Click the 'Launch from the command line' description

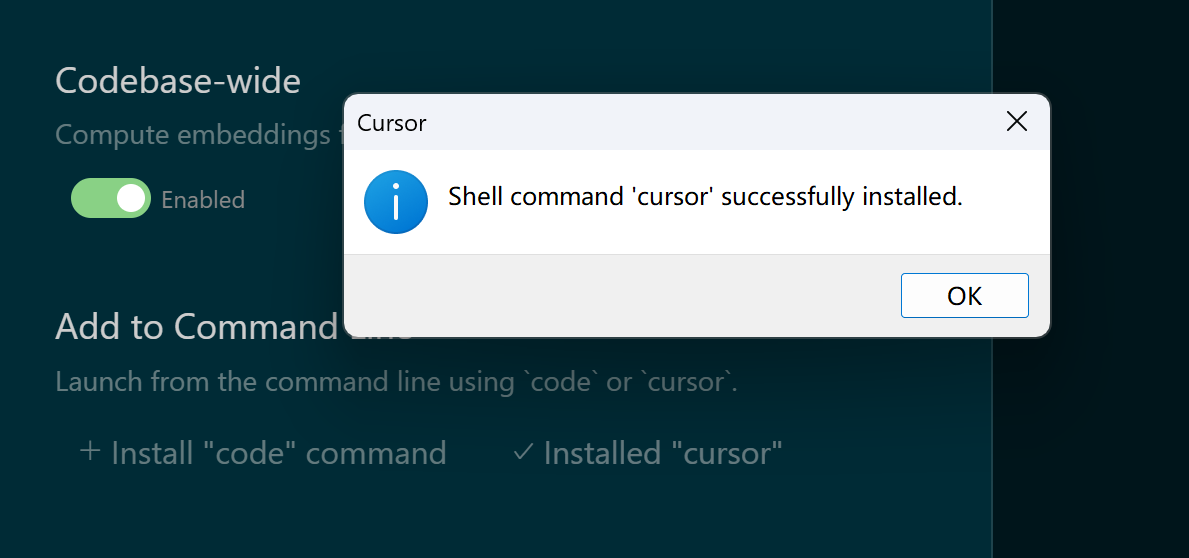point(397,381)
